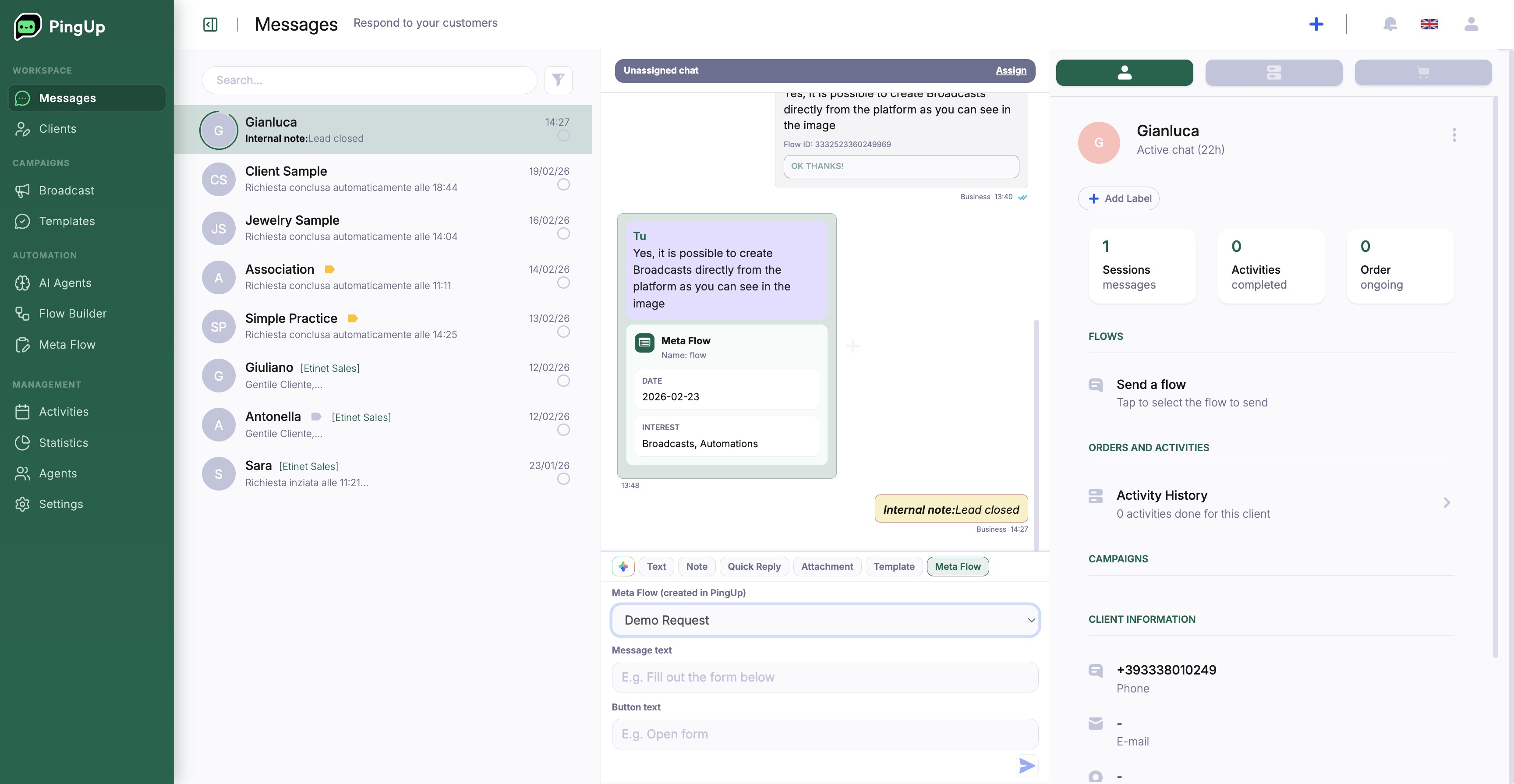
Task: Click the AI sparkle icon in composer
Action: click(x=623, y=566)
